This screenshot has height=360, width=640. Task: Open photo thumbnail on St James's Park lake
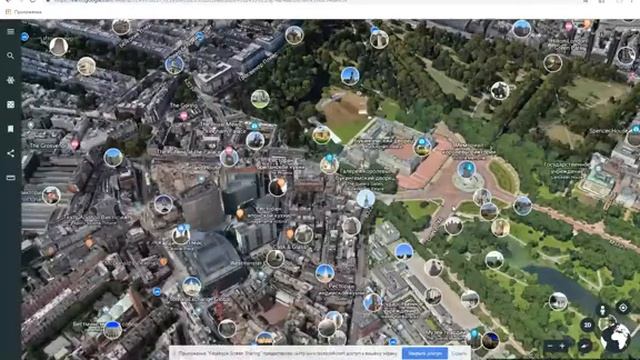[558, 302]
